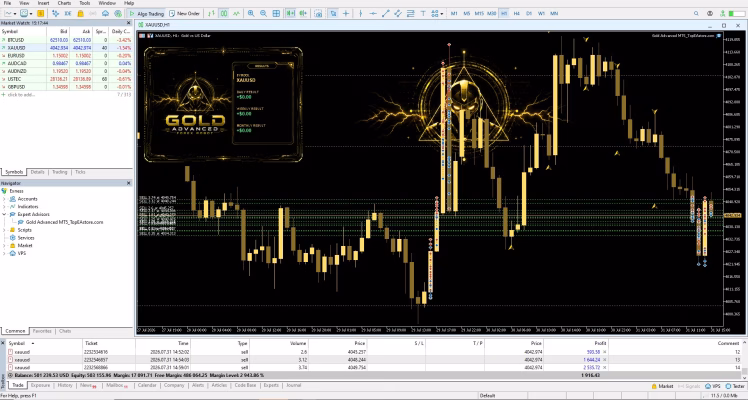
Task: Click the yellow Market Depth icon
Action: (41, 13)
